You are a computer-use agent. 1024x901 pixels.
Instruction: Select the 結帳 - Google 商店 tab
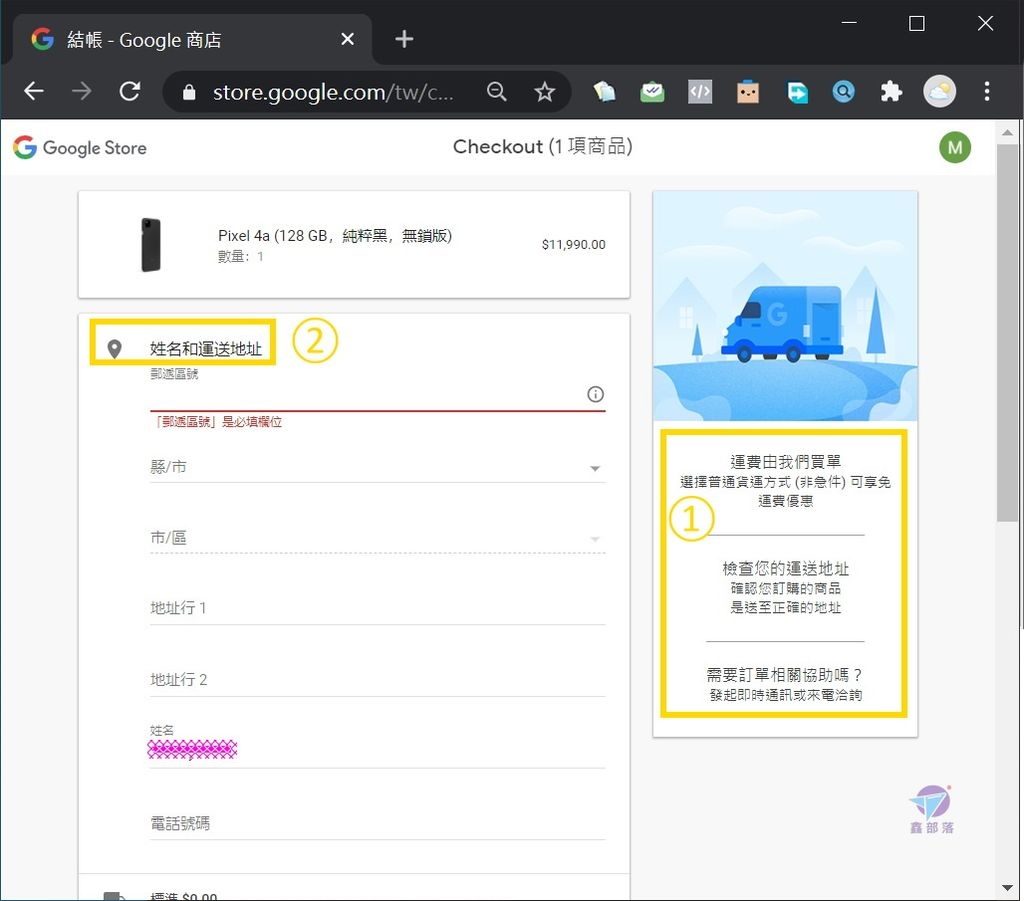[191, 39]
